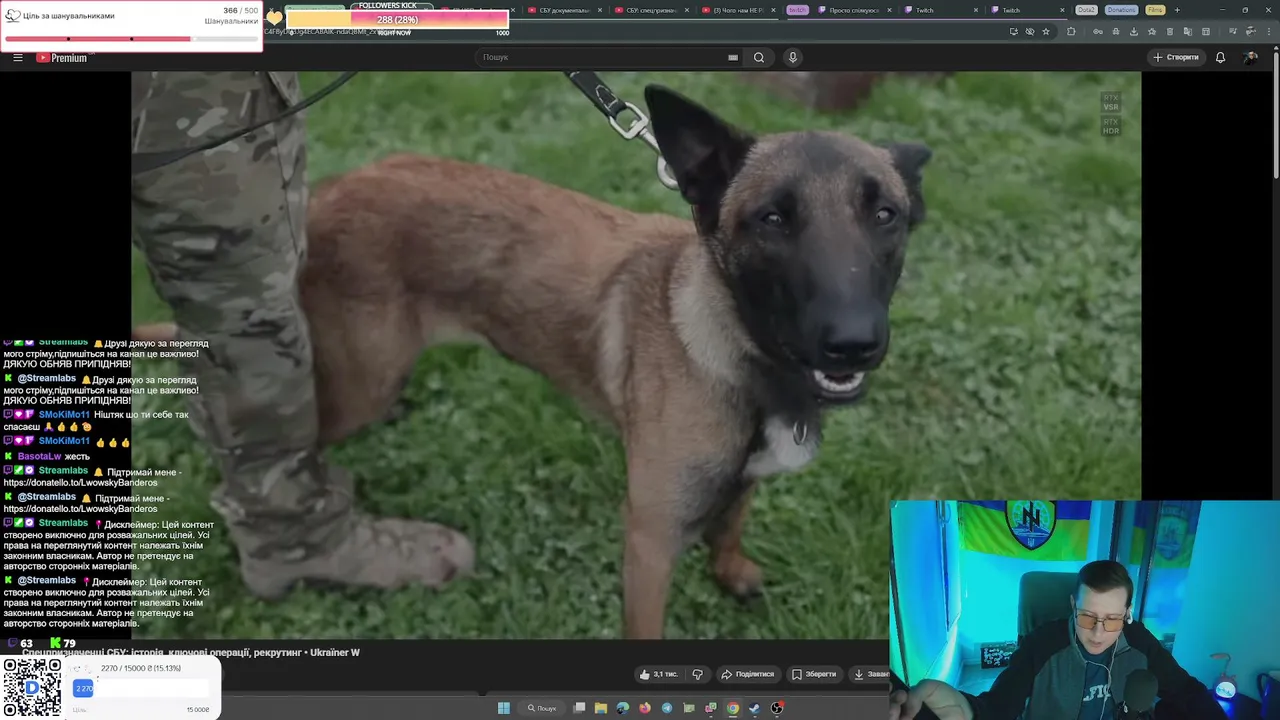Click the RTX HDR overlay indicator
This screenshot has width=1280, height=720.
(1110, 126)
